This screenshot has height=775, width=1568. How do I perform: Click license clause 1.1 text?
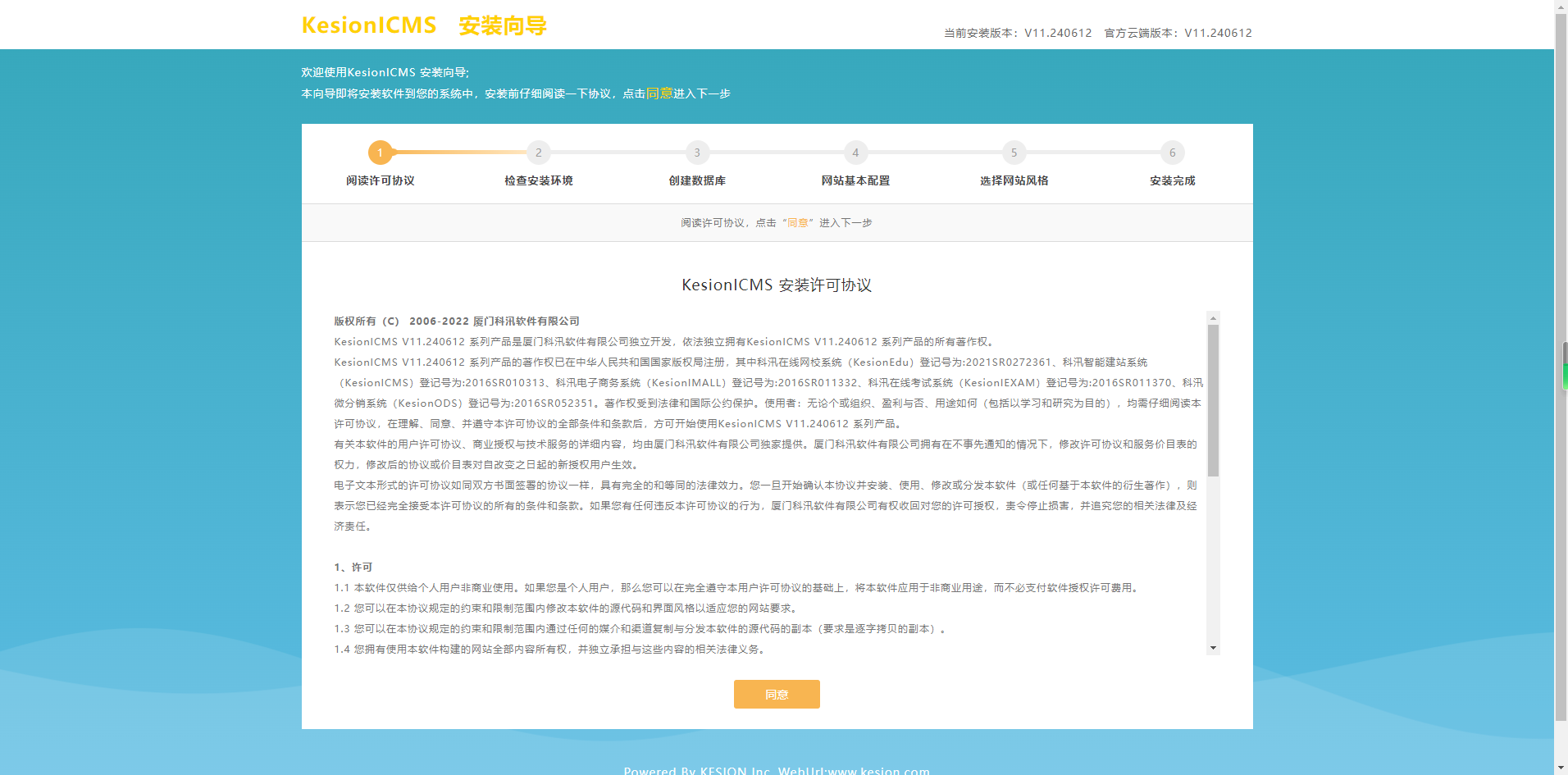click(x=737, y=588)
